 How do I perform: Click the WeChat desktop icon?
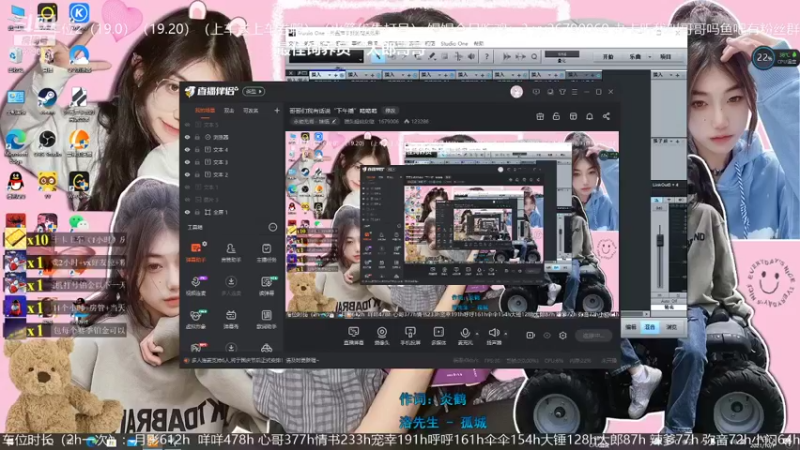(78, 222)
